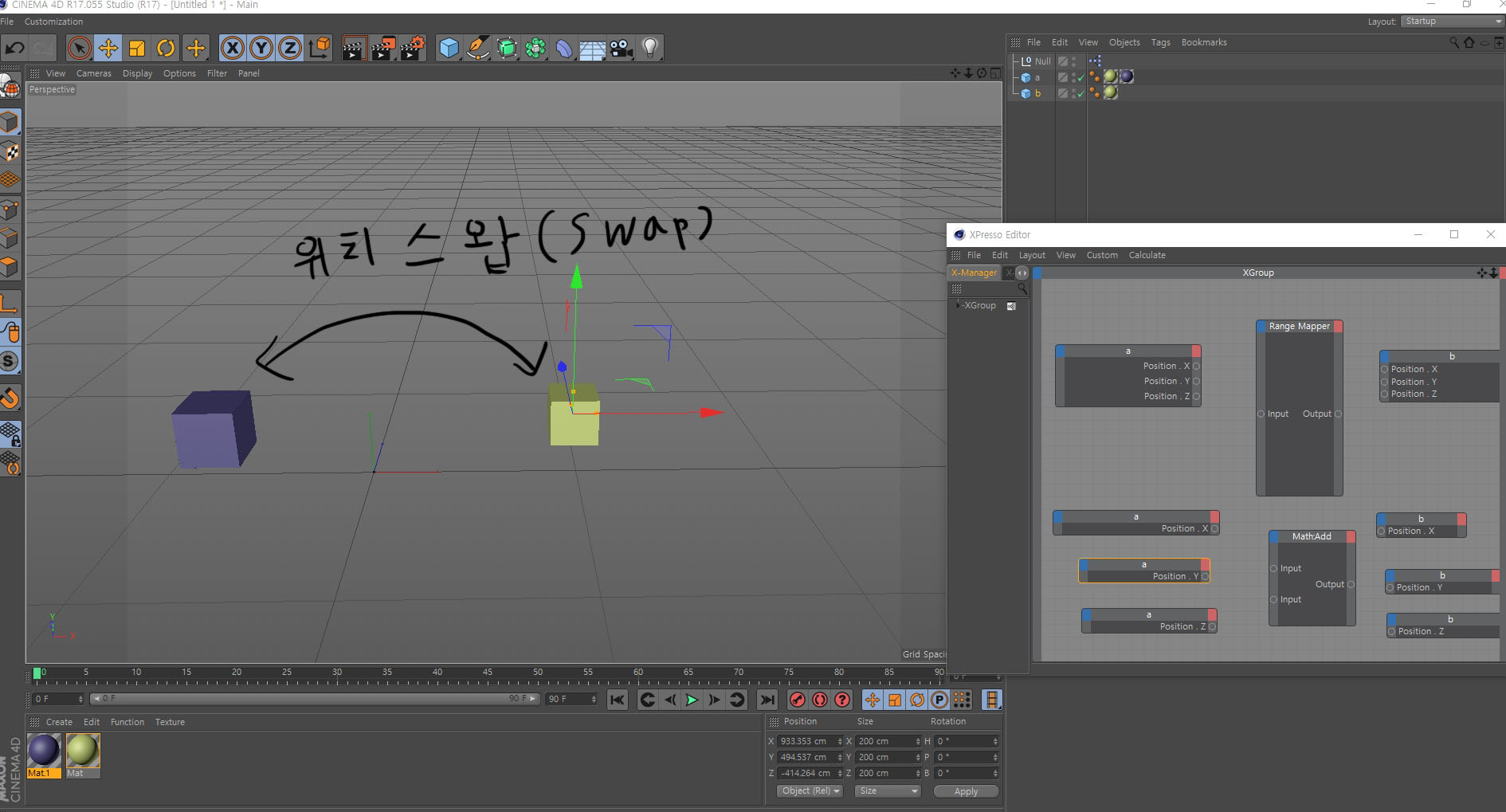Image resolution: width=1506 pixels, height=812 pixels.
Task: Toggle Autokeying button
Action: click(x=820, y=700)
